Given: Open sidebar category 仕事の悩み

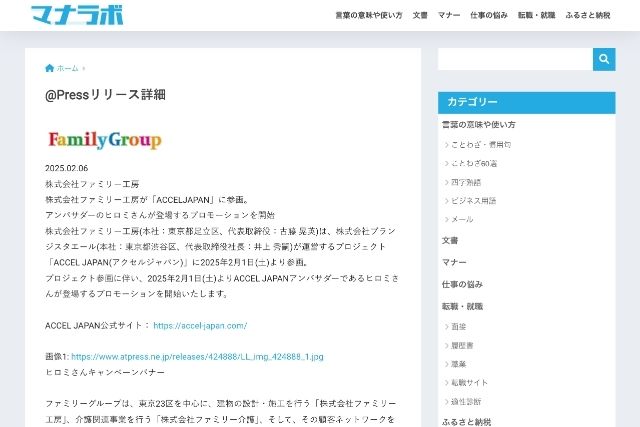Looking at the screenshot, I should click(x=462, y=285).
